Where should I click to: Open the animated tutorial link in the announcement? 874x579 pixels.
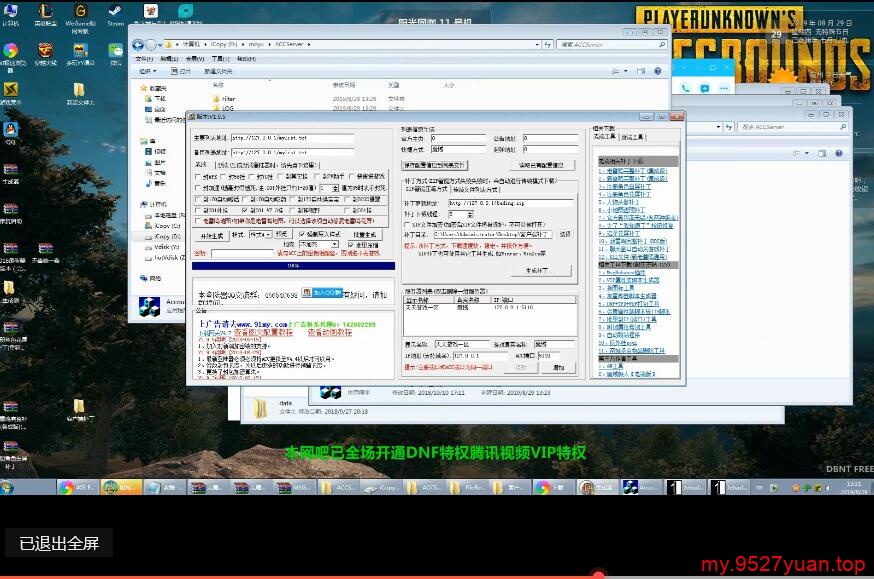pos(330,332)
